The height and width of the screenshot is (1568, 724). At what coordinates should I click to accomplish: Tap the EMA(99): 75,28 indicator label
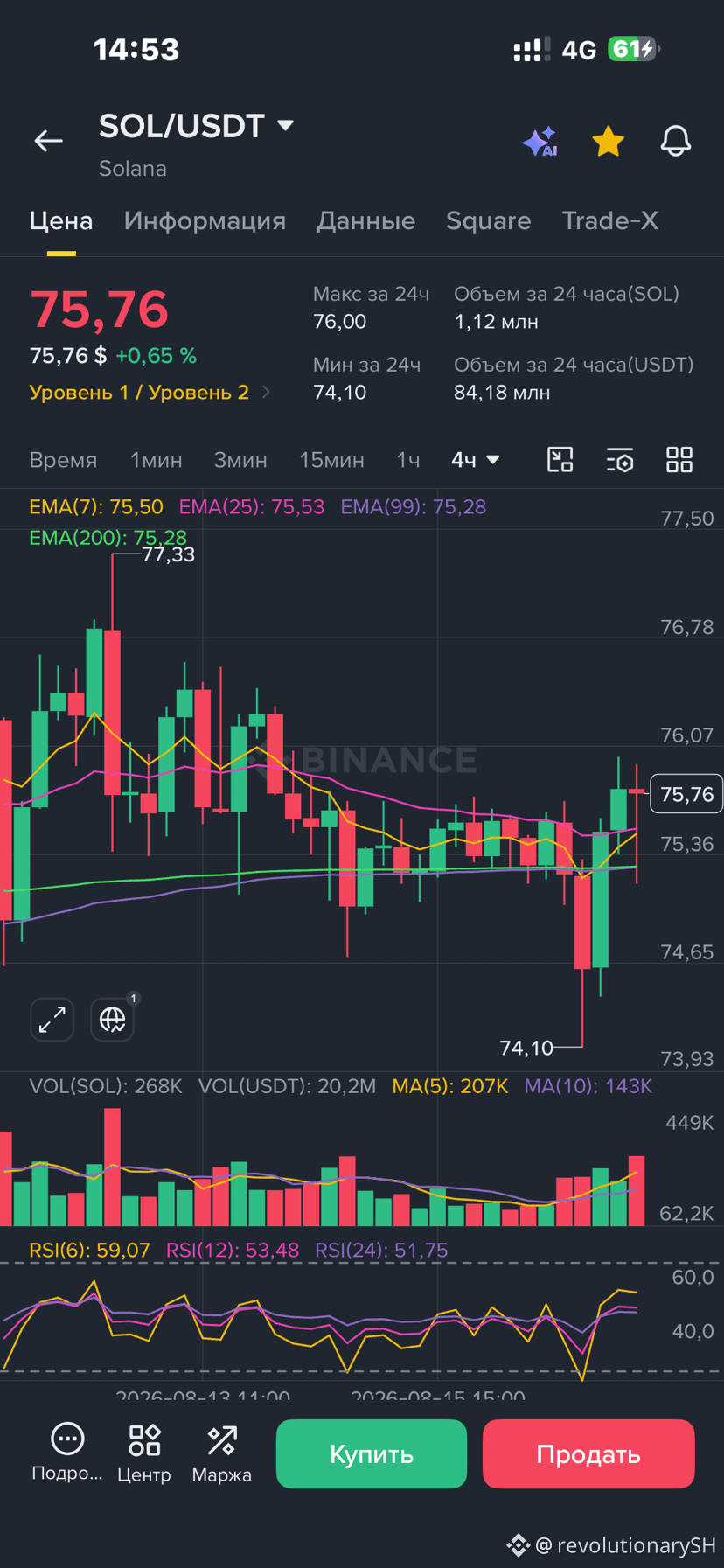(x=413, y=507)
